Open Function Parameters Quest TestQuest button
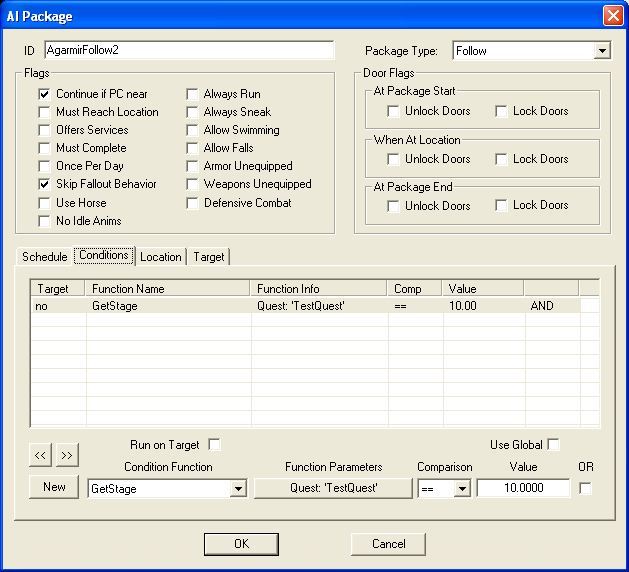 click(x=333, y=488)
